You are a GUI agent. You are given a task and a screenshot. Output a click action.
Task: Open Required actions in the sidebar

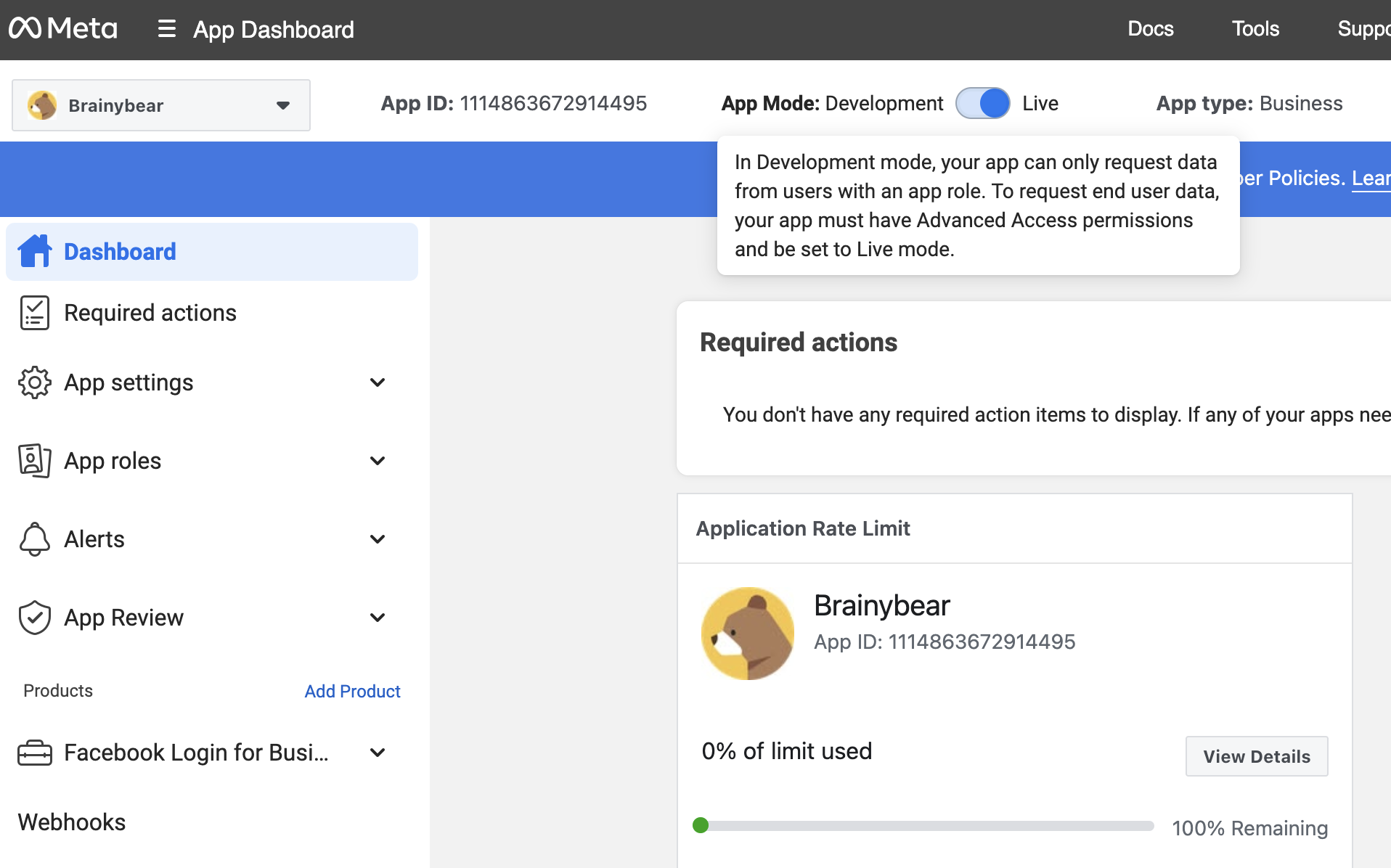212,313
